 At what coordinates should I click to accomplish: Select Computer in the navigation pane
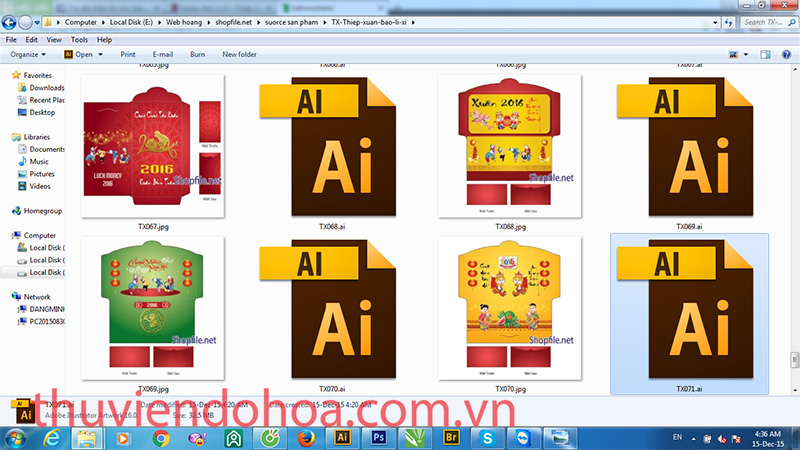(34, 235)
